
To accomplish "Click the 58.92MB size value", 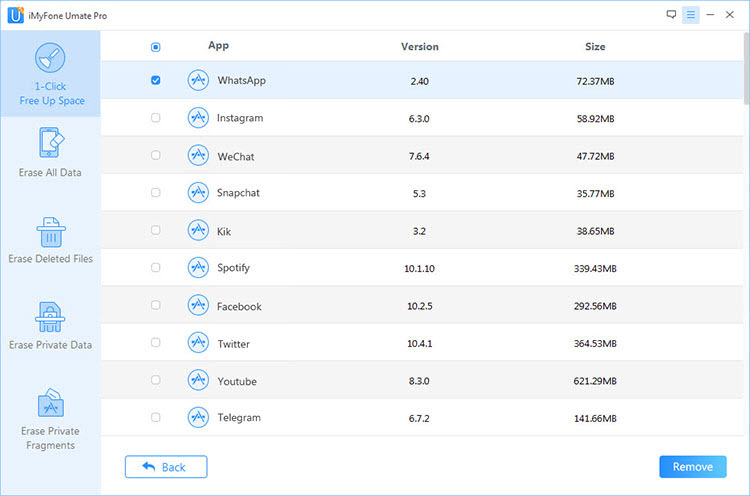I will click(x=595, y=119).
